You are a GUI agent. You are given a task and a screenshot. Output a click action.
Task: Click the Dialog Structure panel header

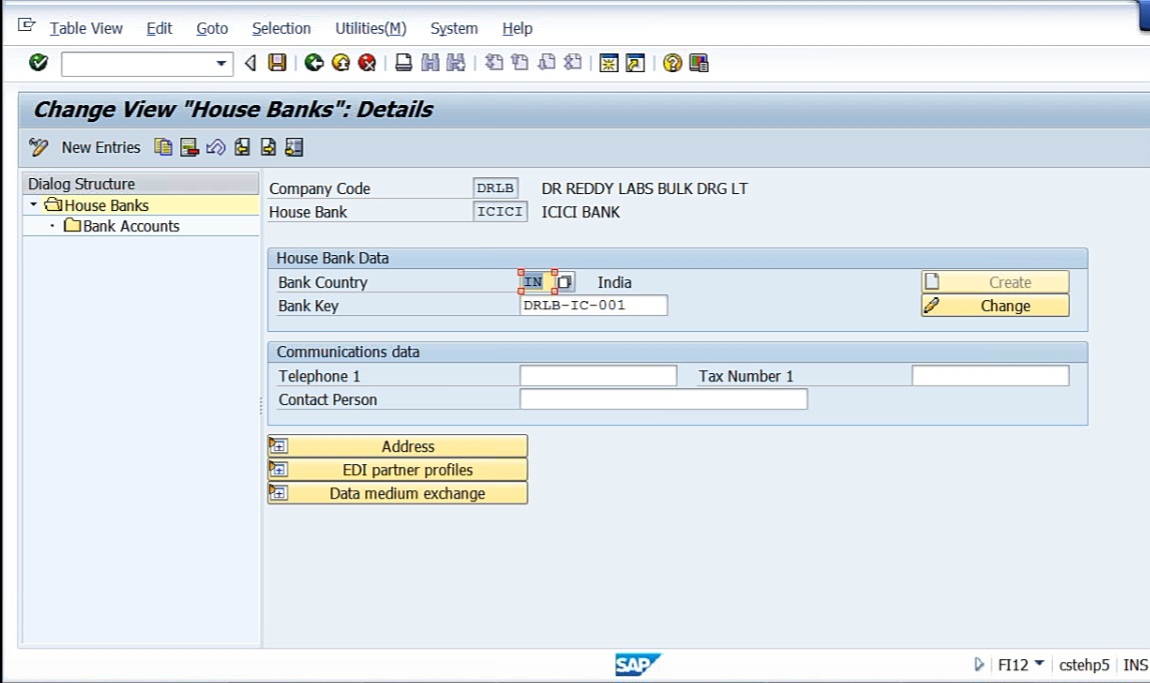pyautogui.click(x=141, y=183)
